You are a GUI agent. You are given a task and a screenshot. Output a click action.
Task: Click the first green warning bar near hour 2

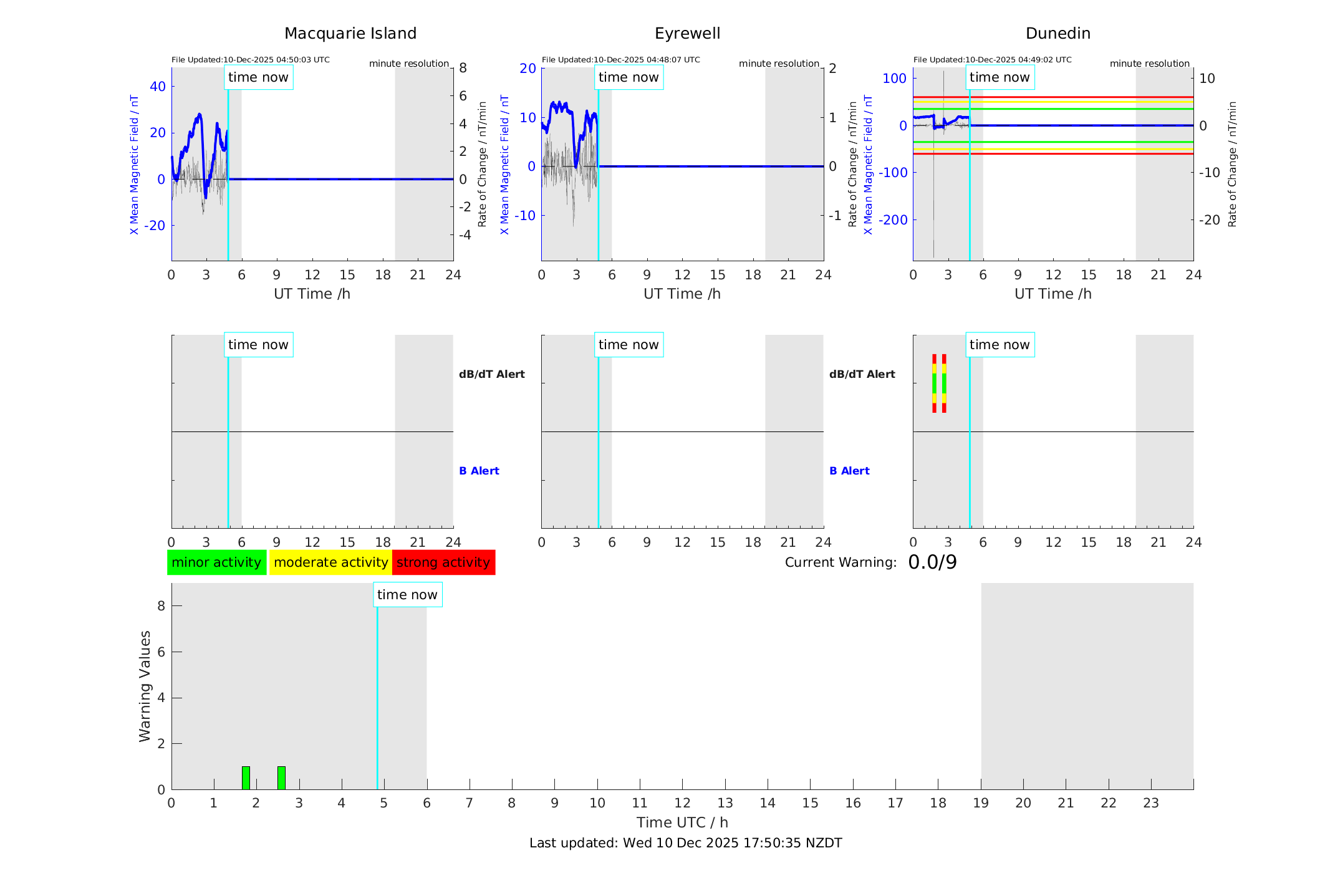246,778
